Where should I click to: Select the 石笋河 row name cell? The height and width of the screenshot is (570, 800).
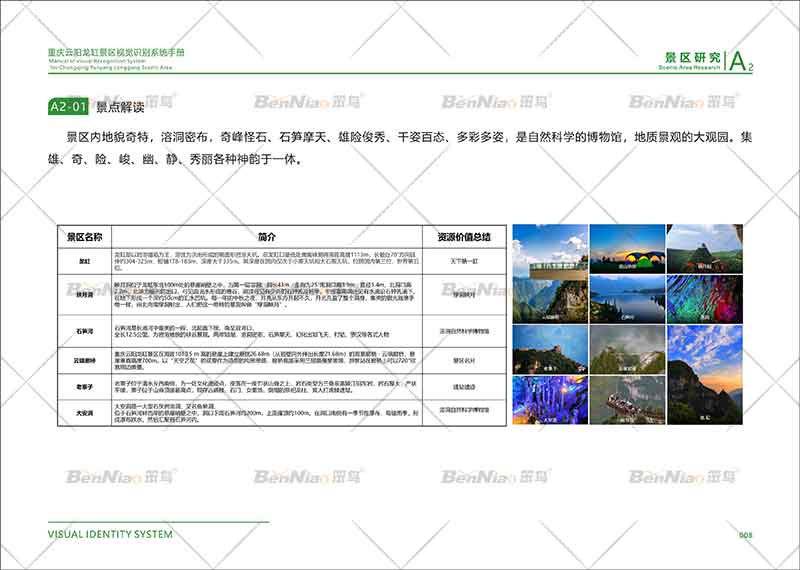tap(85, 331)
